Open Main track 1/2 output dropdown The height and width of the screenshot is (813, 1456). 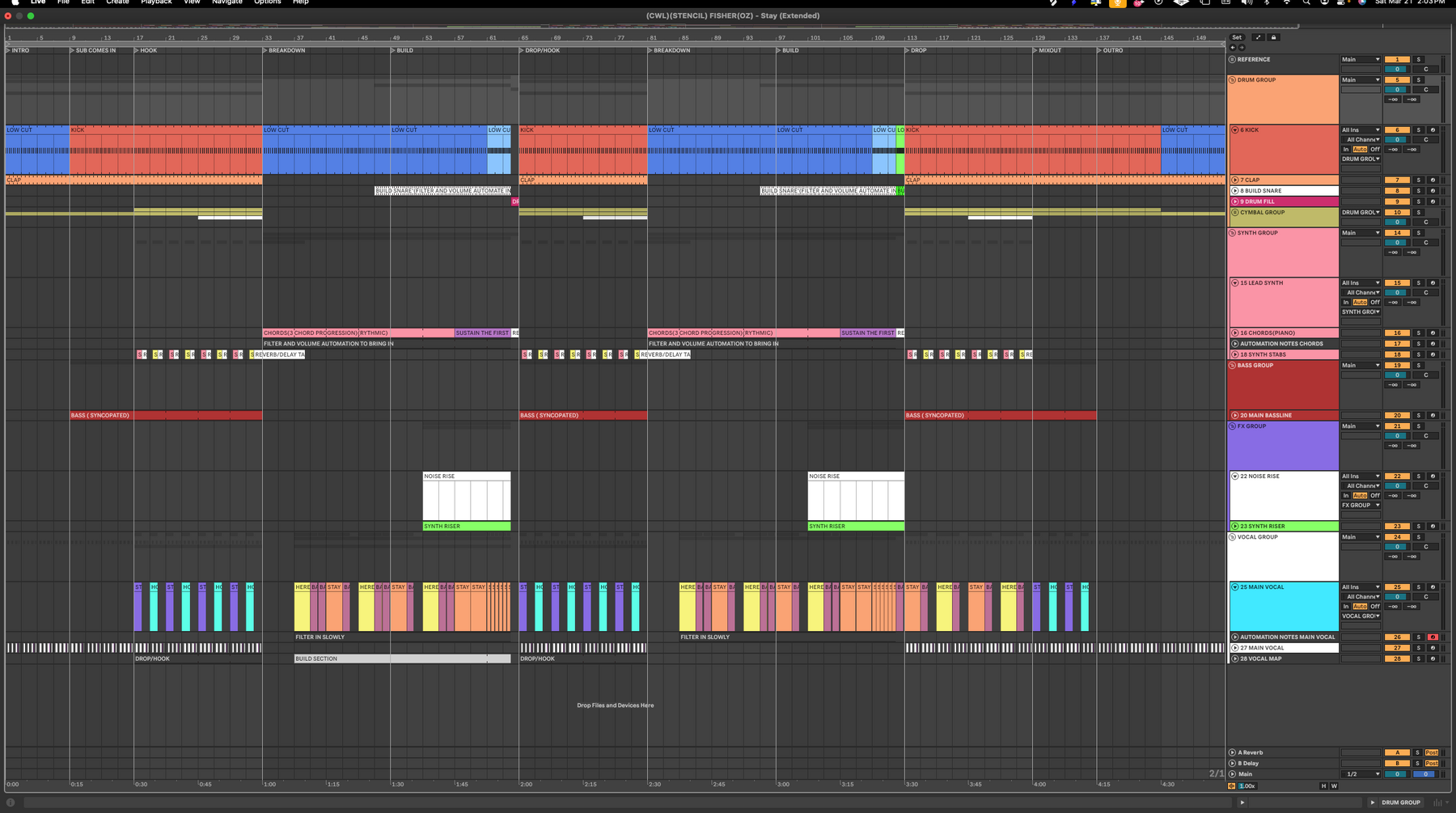coord(1361,774)
